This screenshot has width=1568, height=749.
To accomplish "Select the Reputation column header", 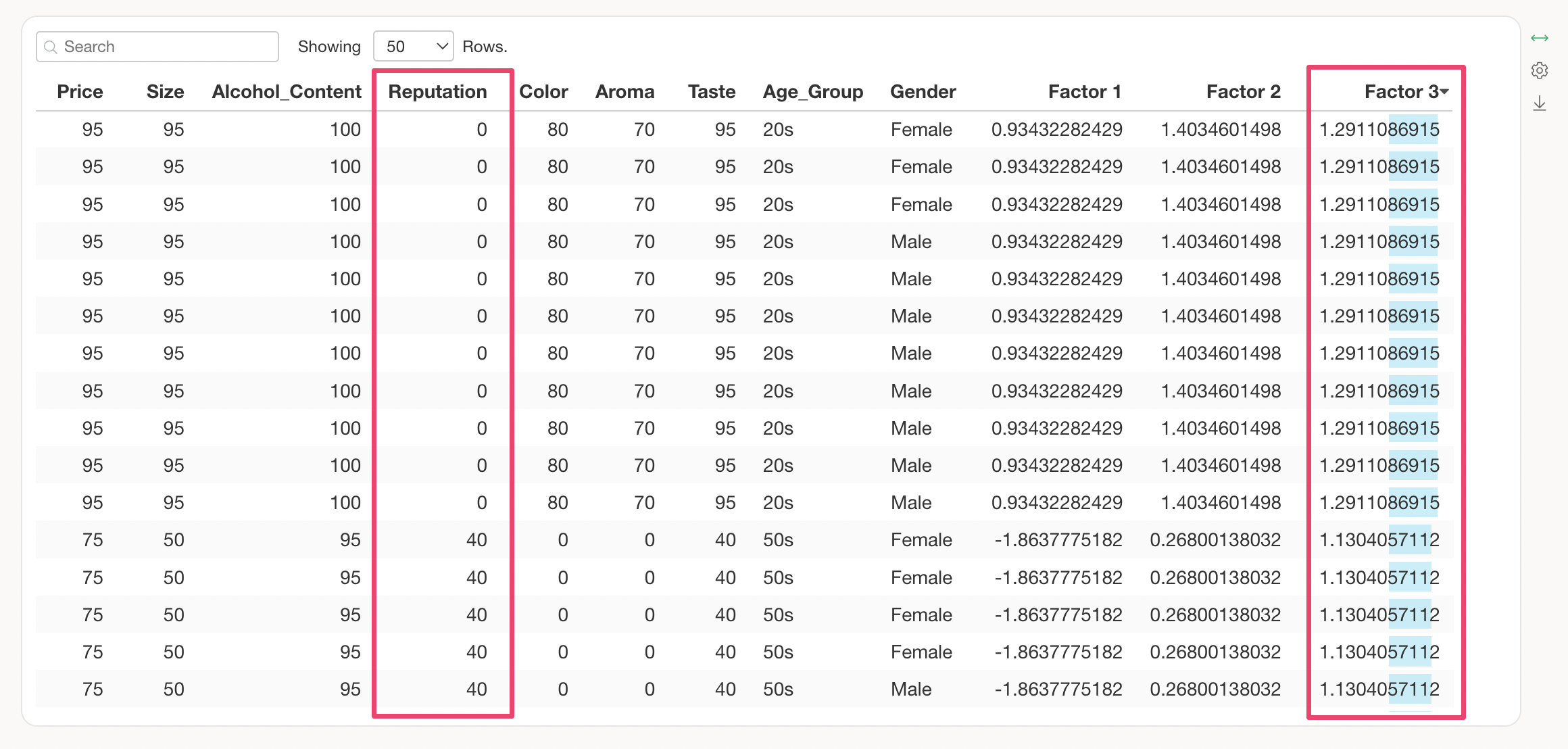I will (x=437, y=91).
